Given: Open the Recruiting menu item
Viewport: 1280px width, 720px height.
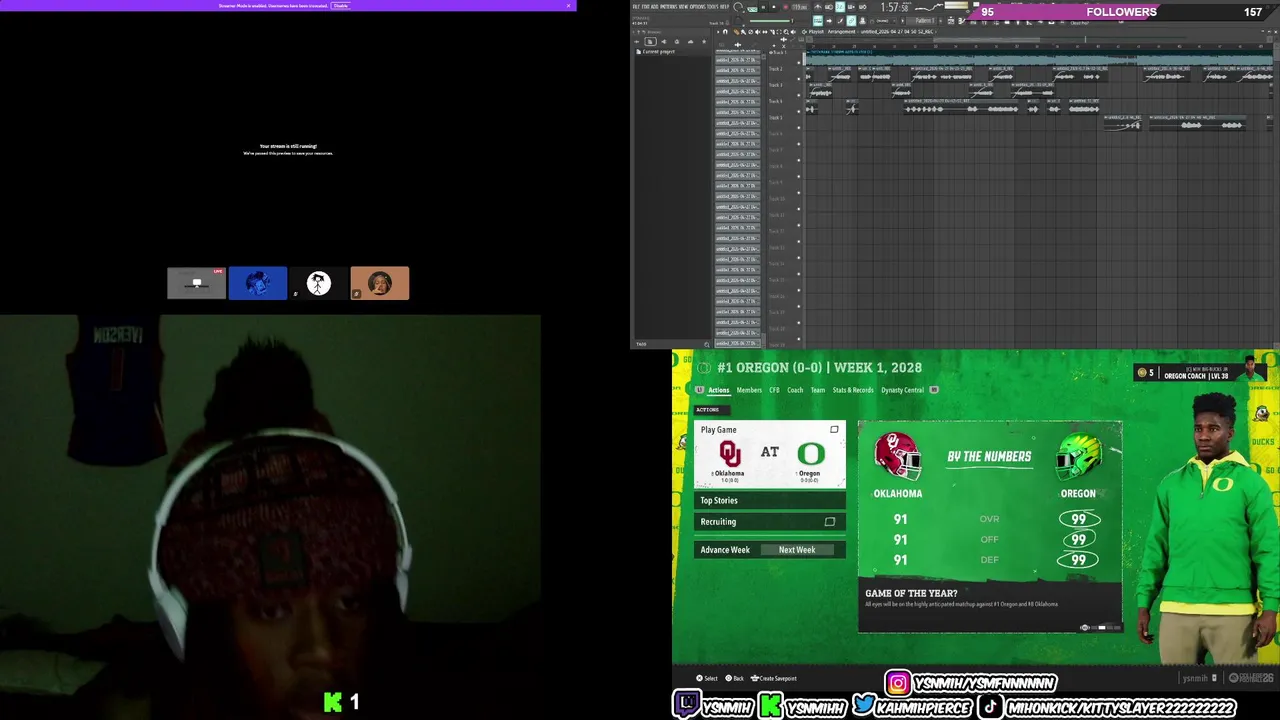Looking at the screenshot, I should (770, 521).
